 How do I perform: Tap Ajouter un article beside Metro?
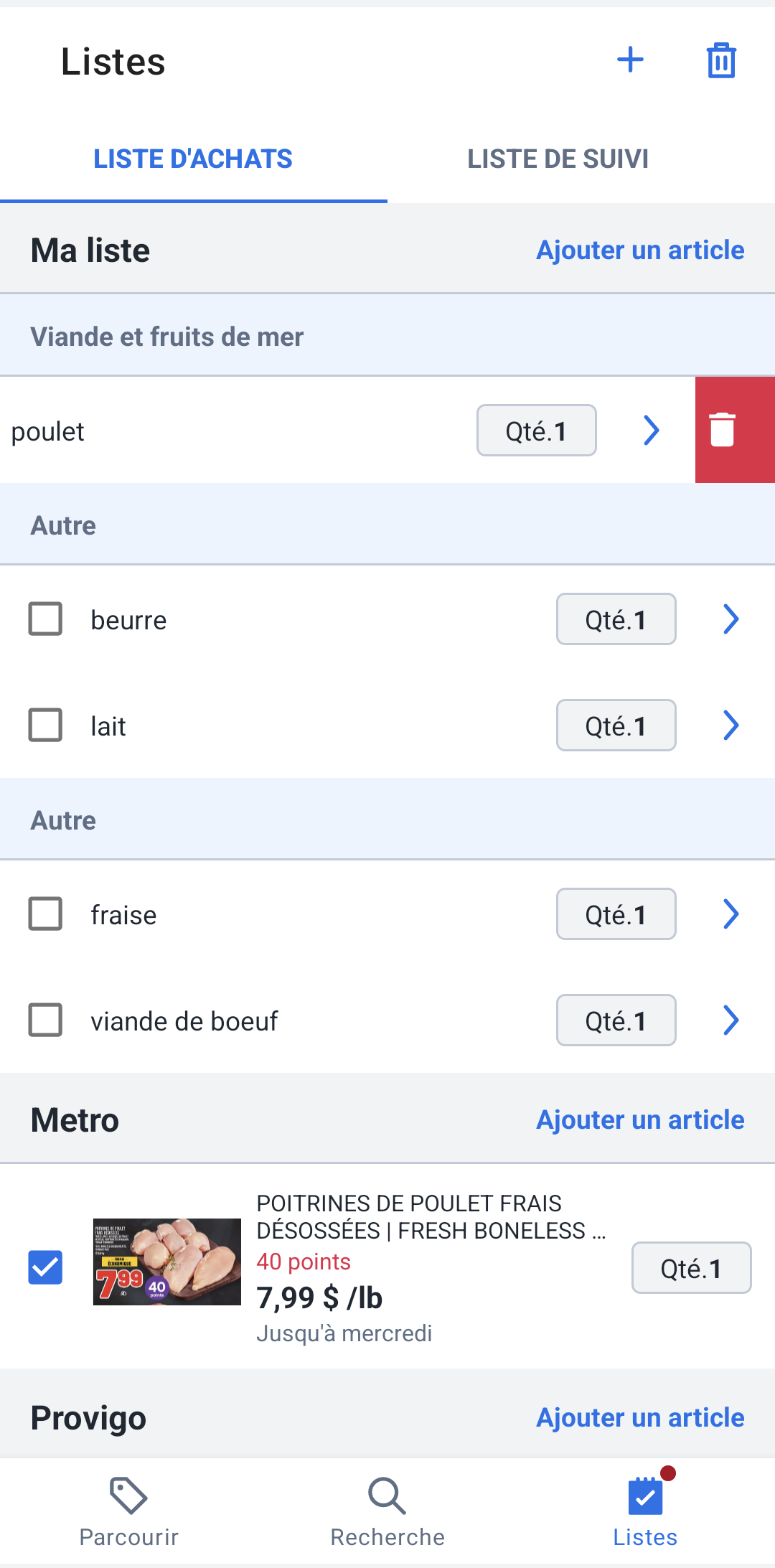pyautogui.click(x=640, y=1119)
